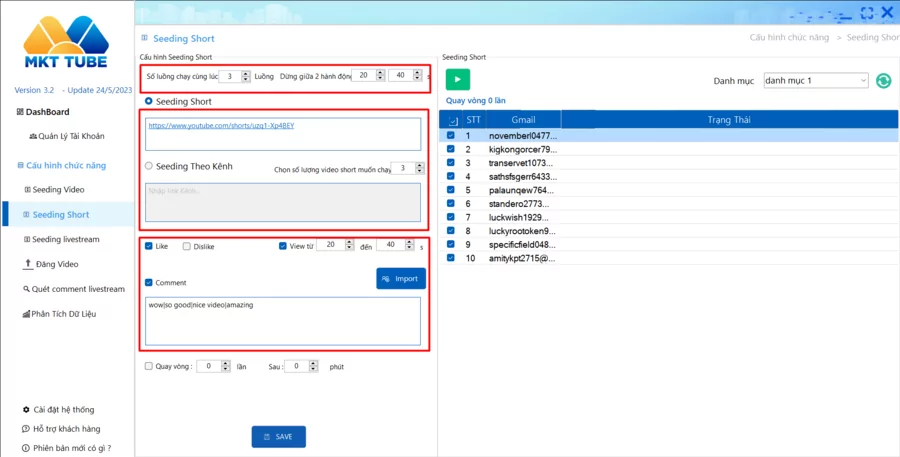Open the Danh mục dropdown
Image resolution: width=900 pixels, height=457 pixels.
pos(816,81)
